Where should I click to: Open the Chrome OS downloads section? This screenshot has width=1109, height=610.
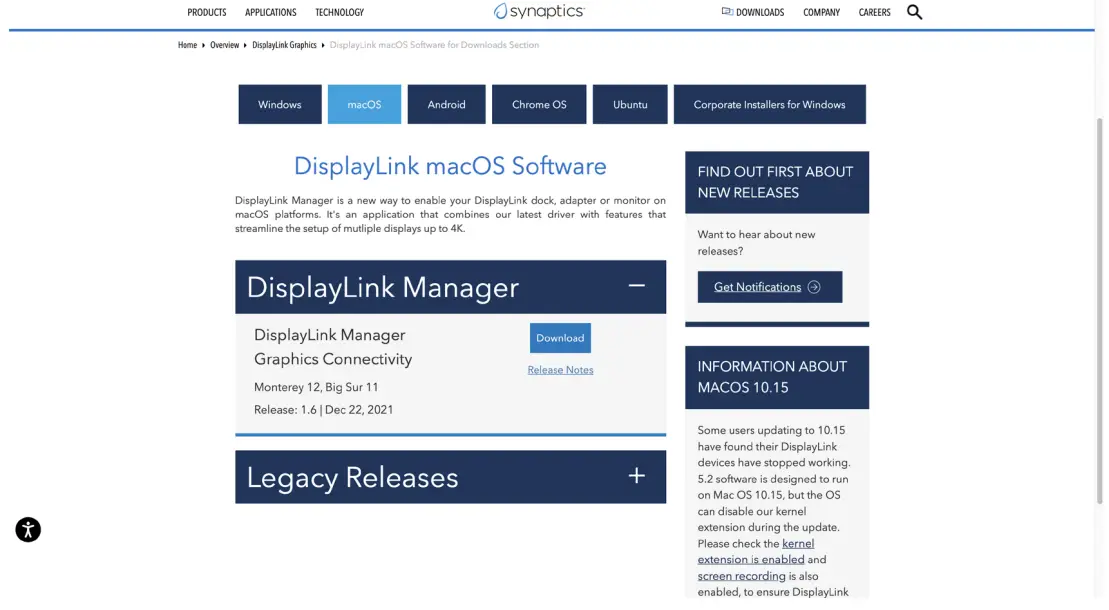pyautogui.click(x=538, y=104)
